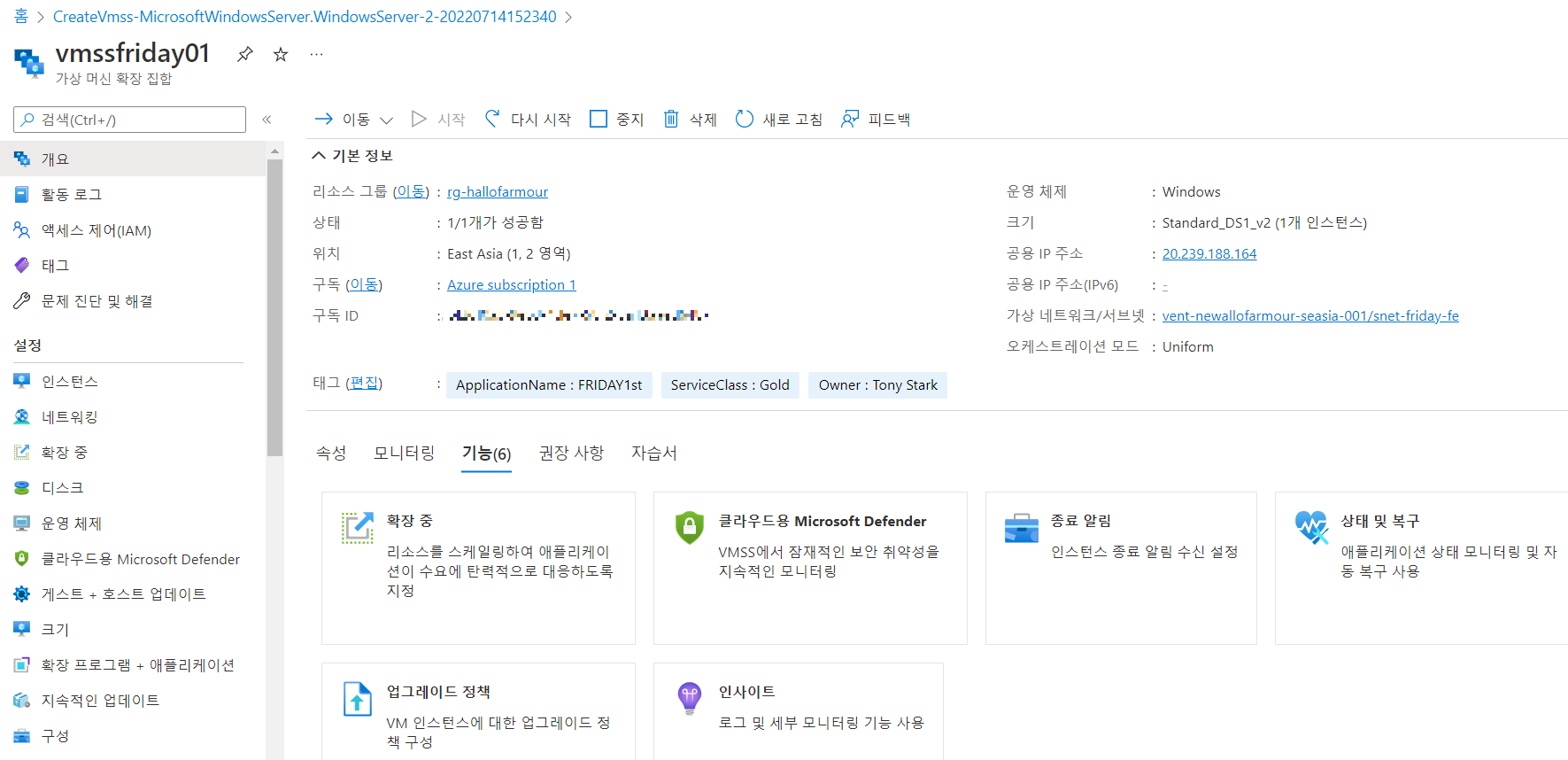Click the Uniform orchestration mode value

click(x=1187, y=346)
